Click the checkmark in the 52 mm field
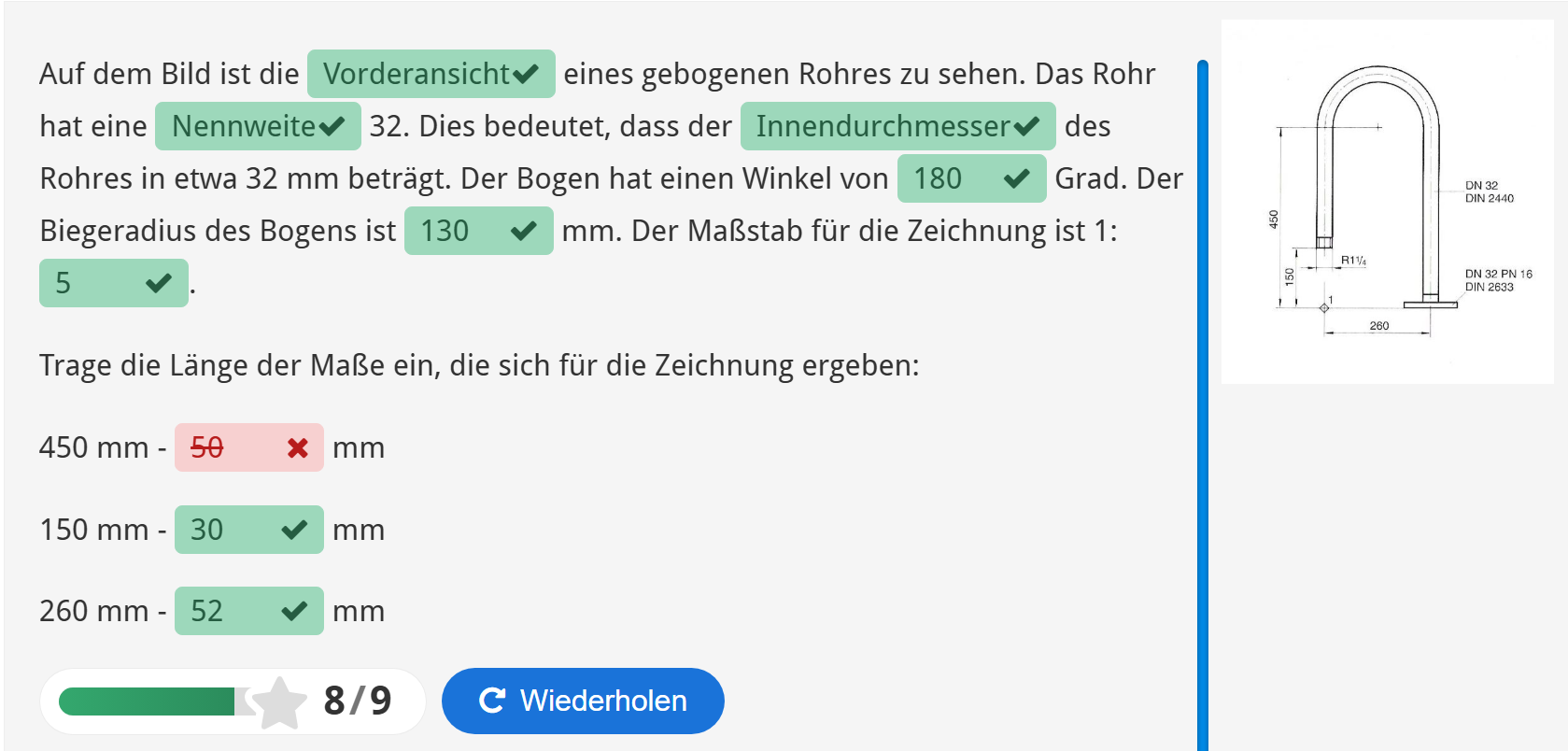 tap(294, 611)
